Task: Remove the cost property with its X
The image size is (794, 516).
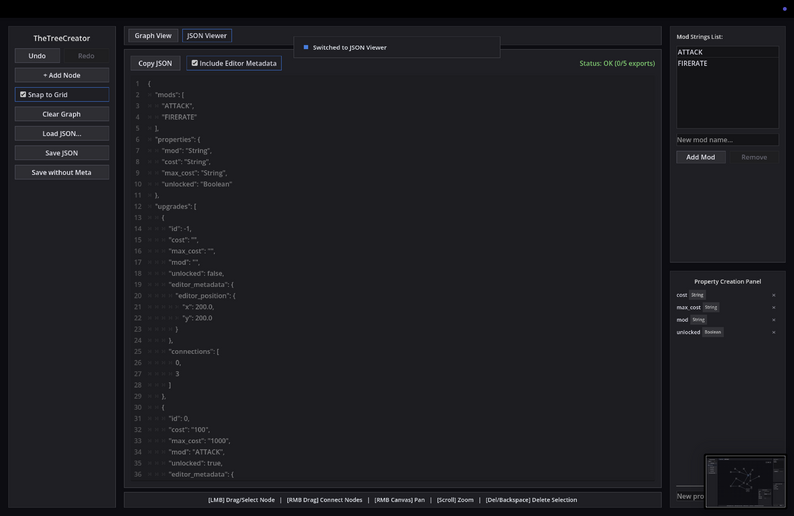Action: coord(773,295)
